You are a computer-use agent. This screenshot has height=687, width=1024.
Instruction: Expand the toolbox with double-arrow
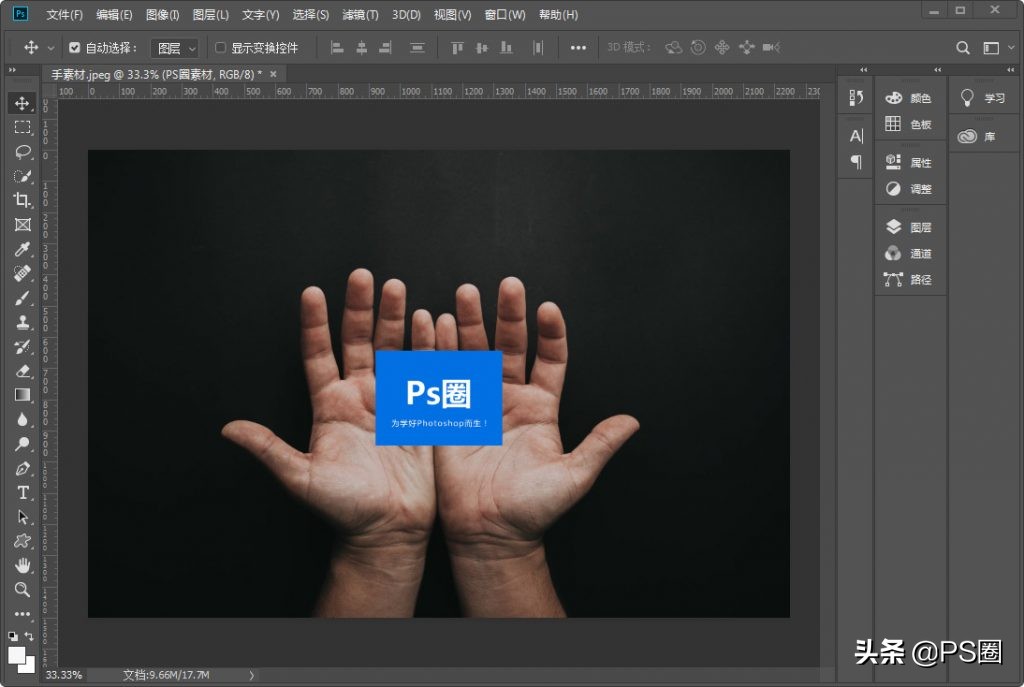[12, 70]
